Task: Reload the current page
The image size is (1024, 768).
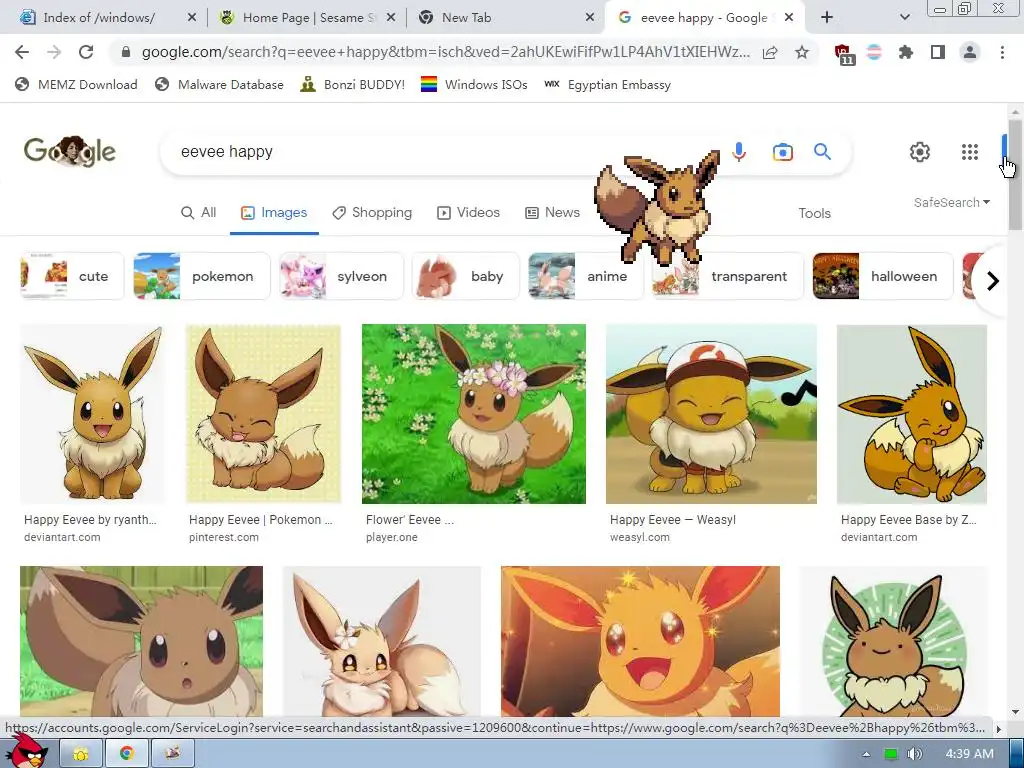Action: (86, 52)
